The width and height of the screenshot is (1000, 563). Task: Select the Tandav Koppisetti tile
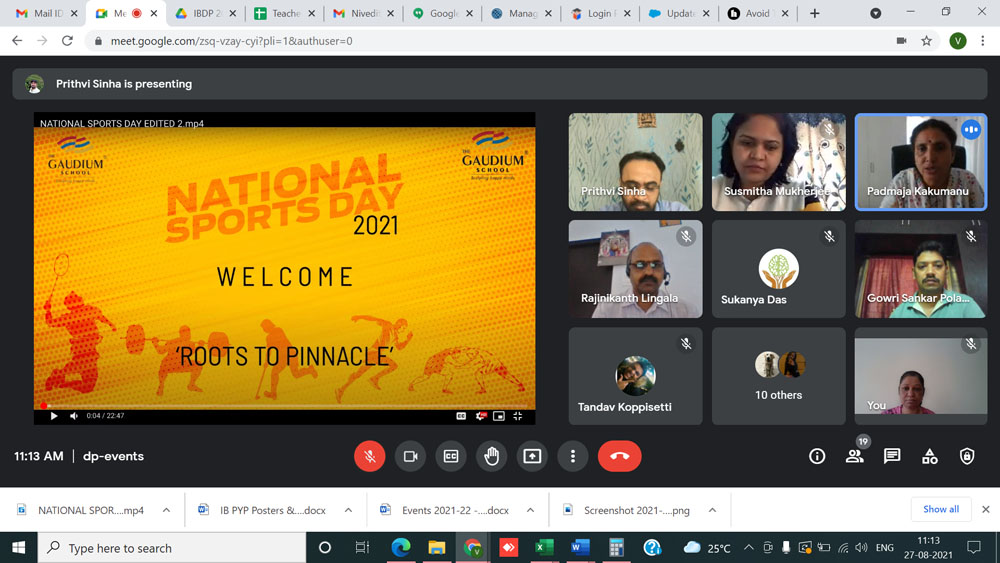[635, 376]
